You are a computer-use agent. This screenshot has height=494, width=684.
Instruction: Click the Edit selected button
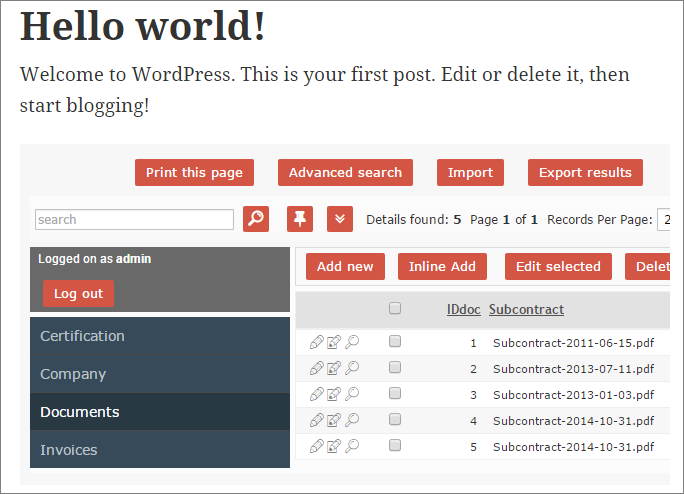(558, 266)
